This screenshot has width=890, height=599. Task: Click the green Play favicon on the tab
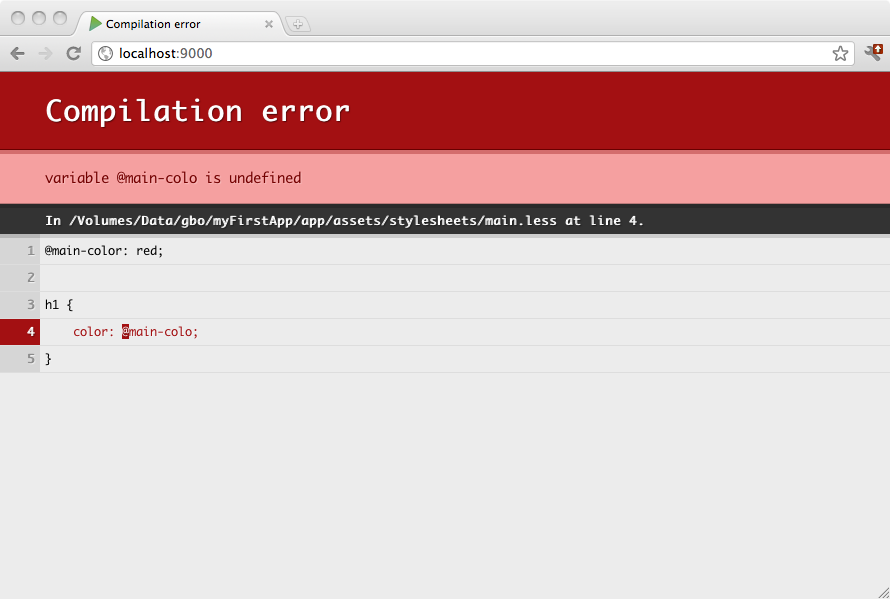pos(96,24)
